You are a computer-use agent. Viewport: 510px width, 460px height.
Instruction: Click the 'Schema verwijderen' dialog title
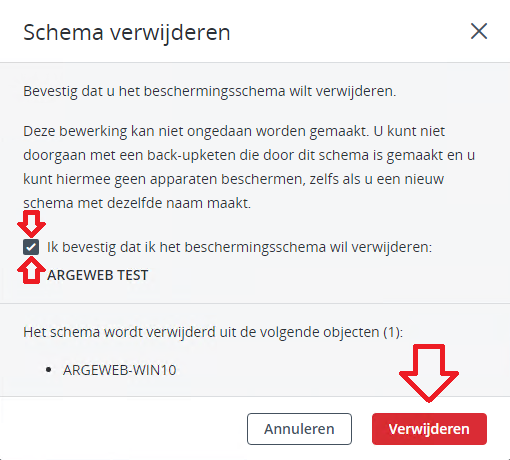[127, 33]
